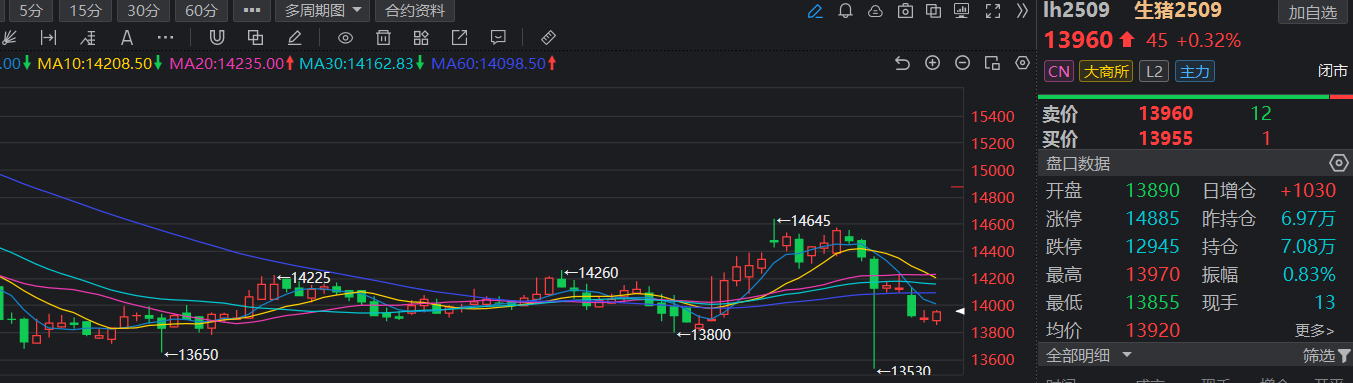Zoom out the chart with minus icon
1353x383 pixels.
[962, 63]
